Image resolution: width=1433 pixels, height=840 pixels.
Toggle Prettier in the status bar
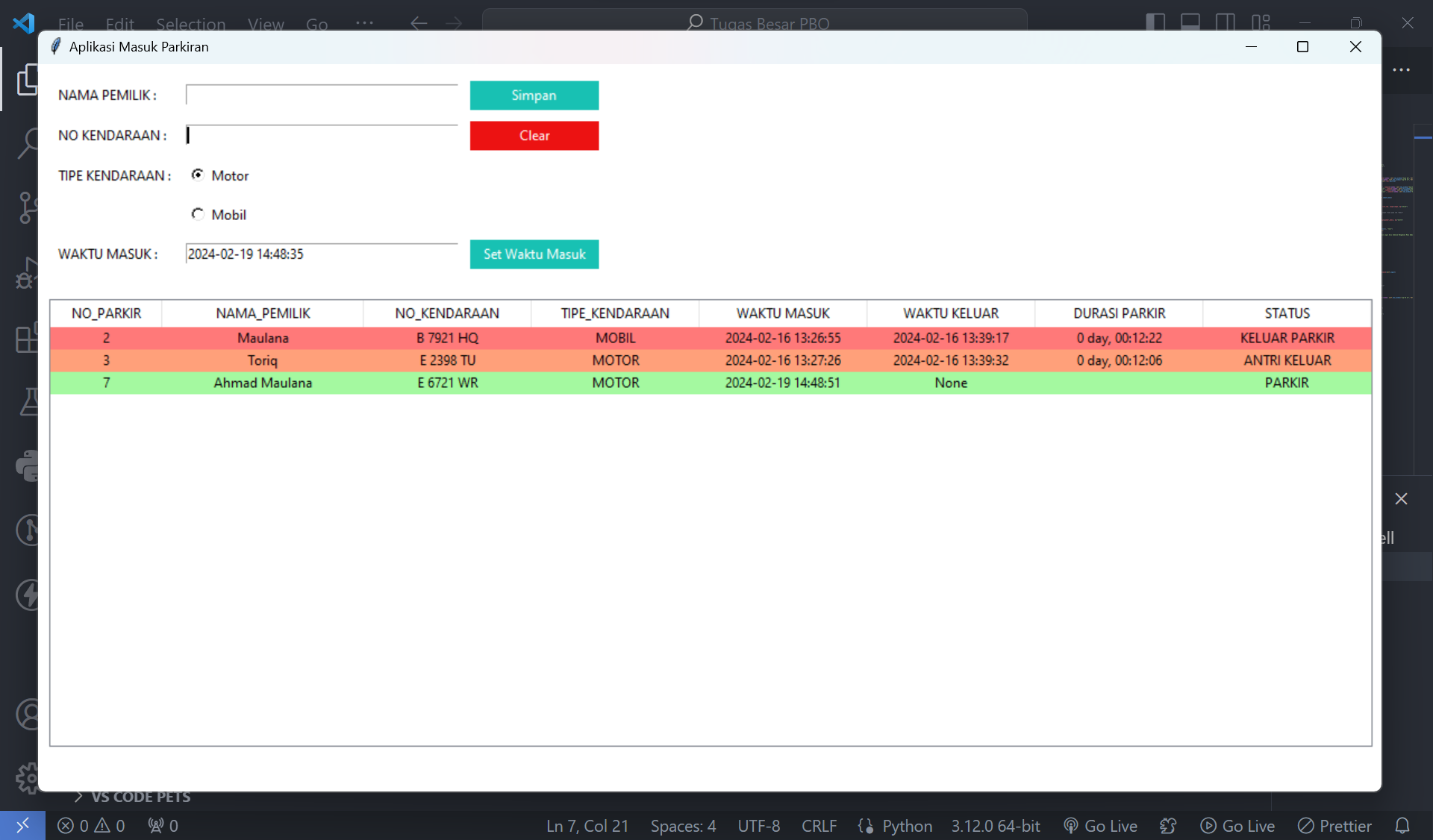(x=1334, y=826)
